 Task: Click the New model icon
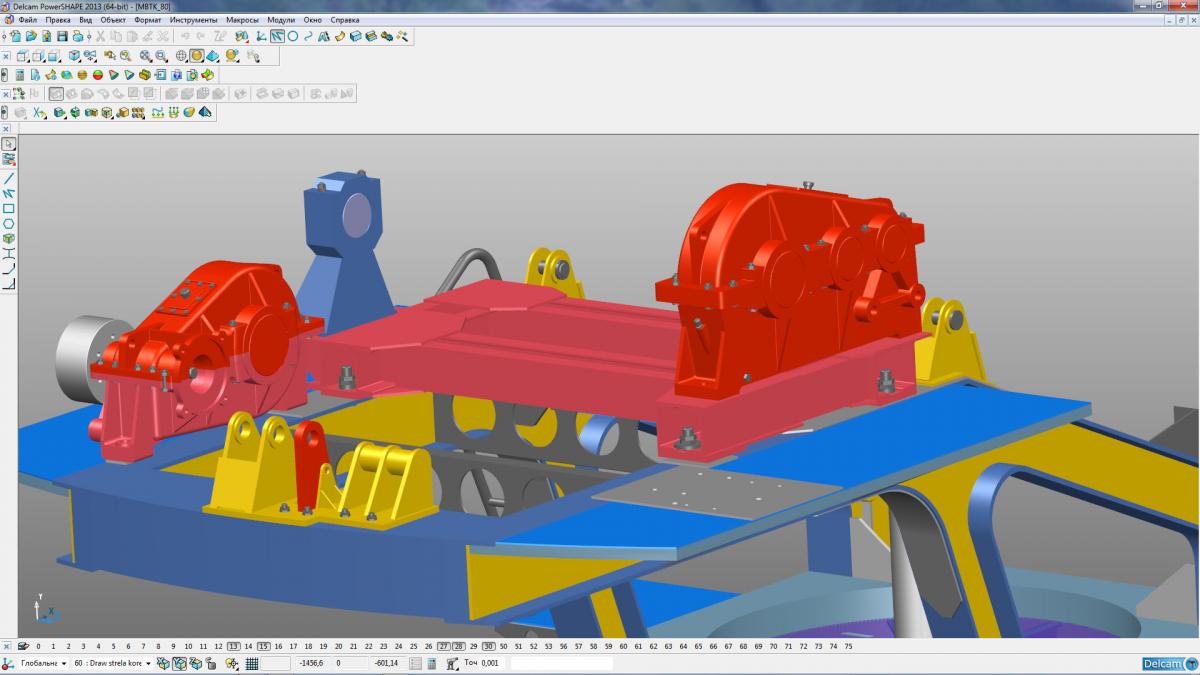click(16, 35)
